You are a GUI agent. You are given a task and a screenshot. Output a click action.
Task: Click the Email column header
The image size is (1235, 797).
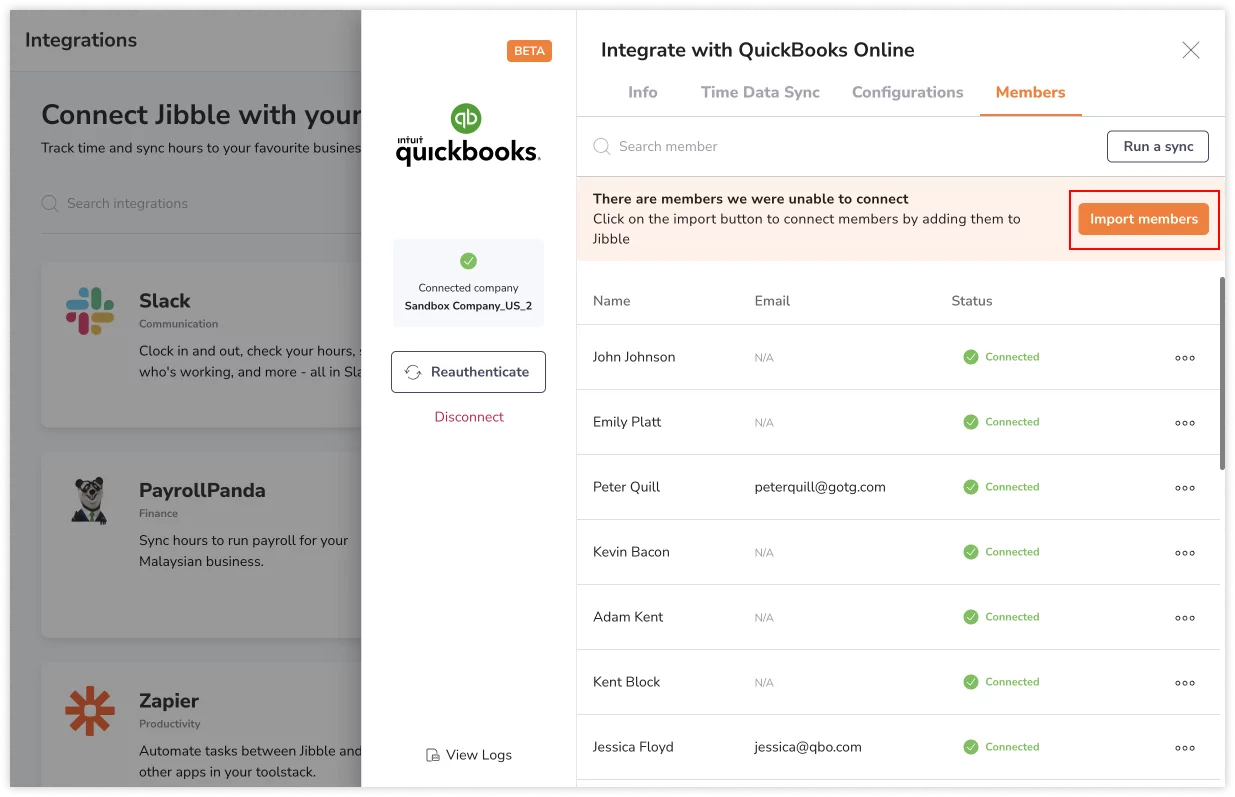[x=772, y=301]
